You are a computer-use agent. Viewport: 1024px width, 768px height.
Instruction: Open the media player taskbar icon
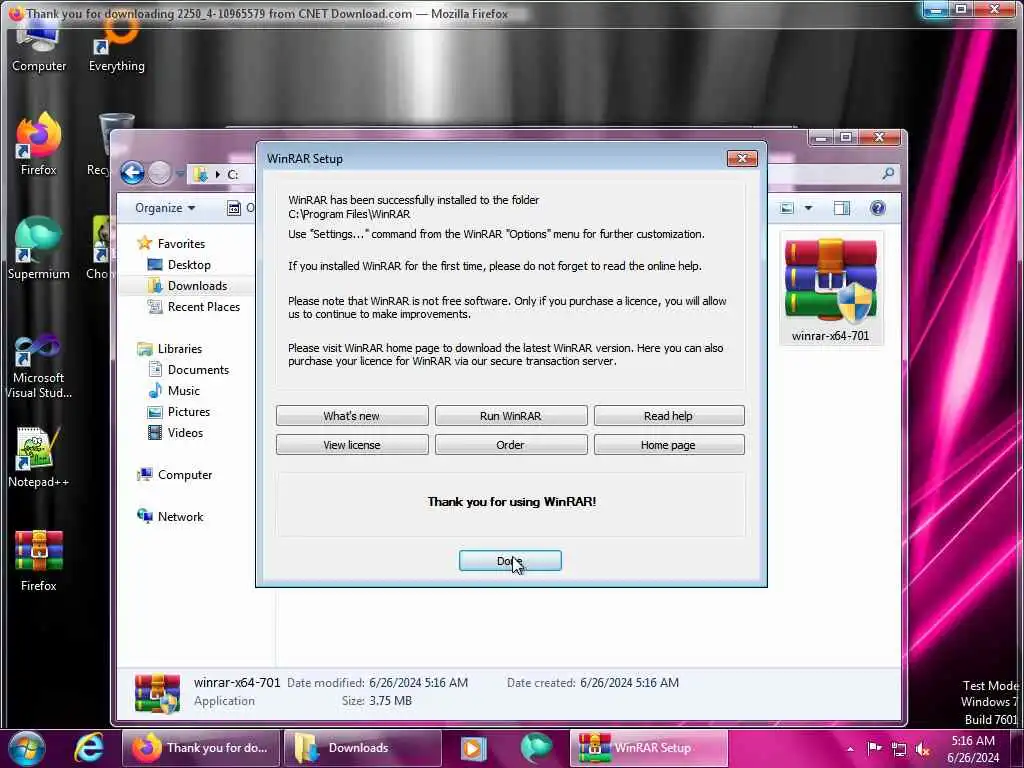[473, 748]
